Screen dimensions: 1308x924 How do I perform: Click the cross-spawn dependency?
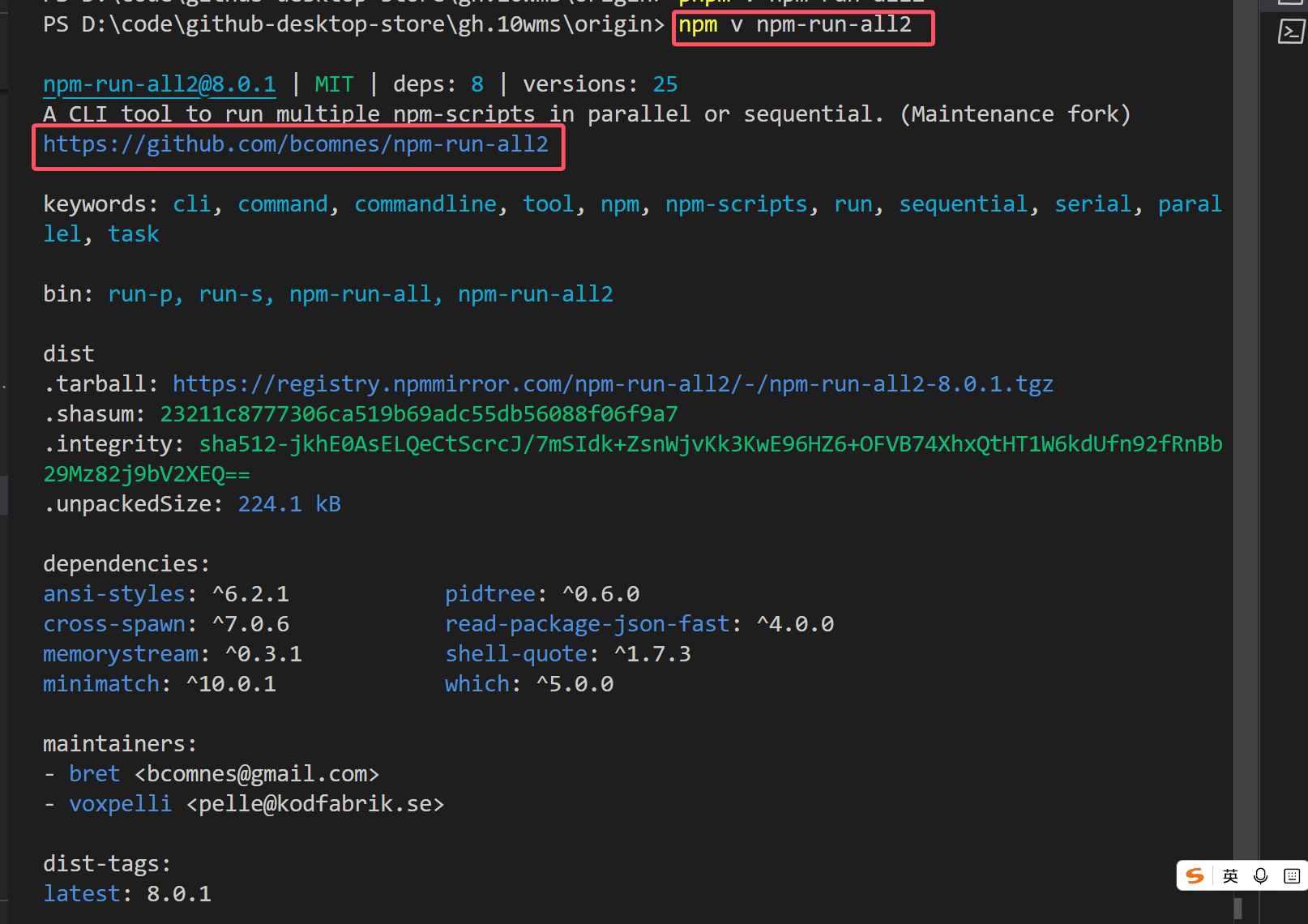[114, 624]
